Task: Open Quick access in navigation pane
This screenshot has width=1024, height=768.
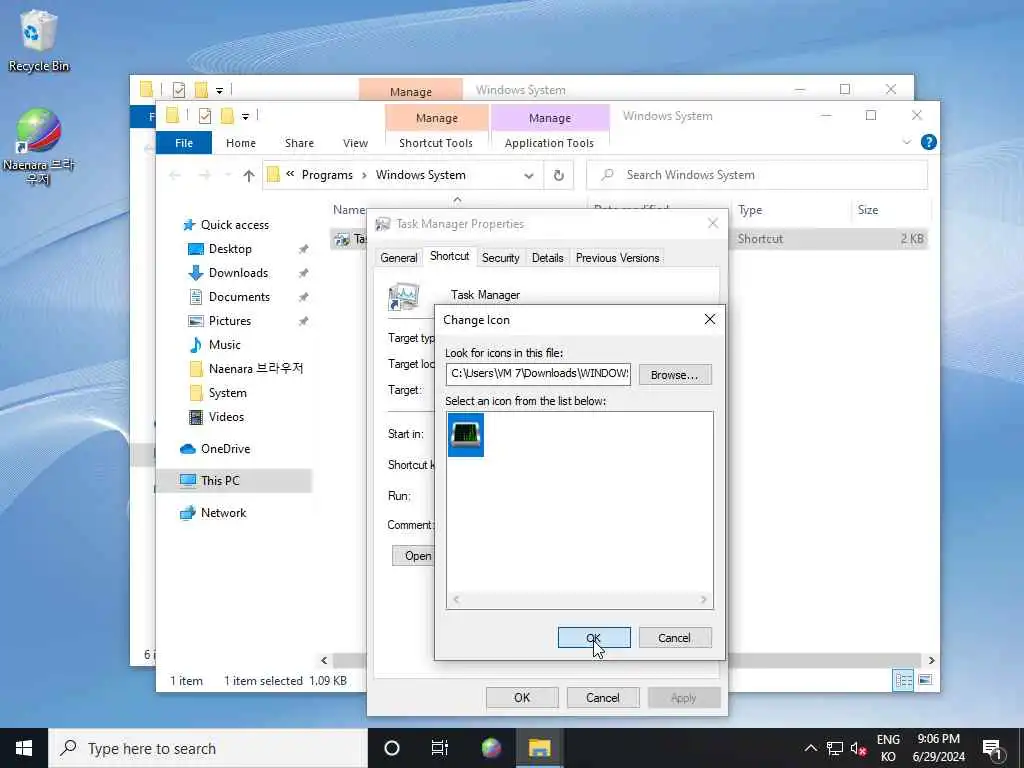Action: coord(234,225)
